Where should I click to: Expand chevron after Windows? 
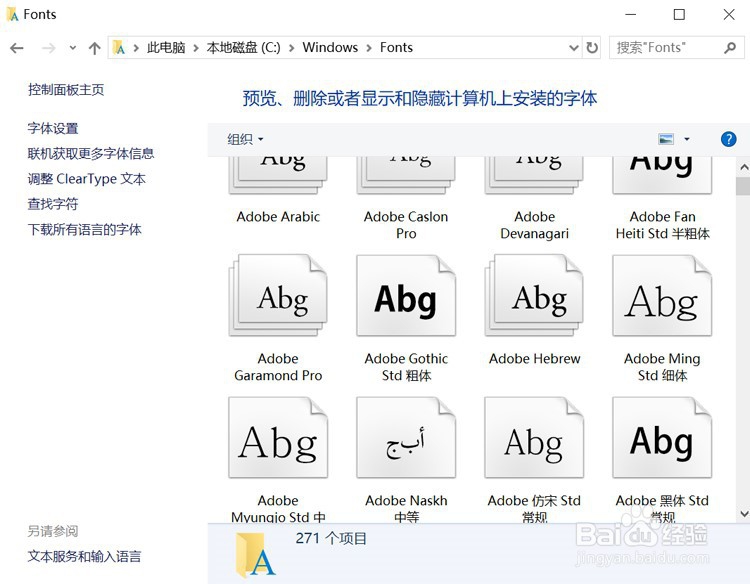pos(369,48)
